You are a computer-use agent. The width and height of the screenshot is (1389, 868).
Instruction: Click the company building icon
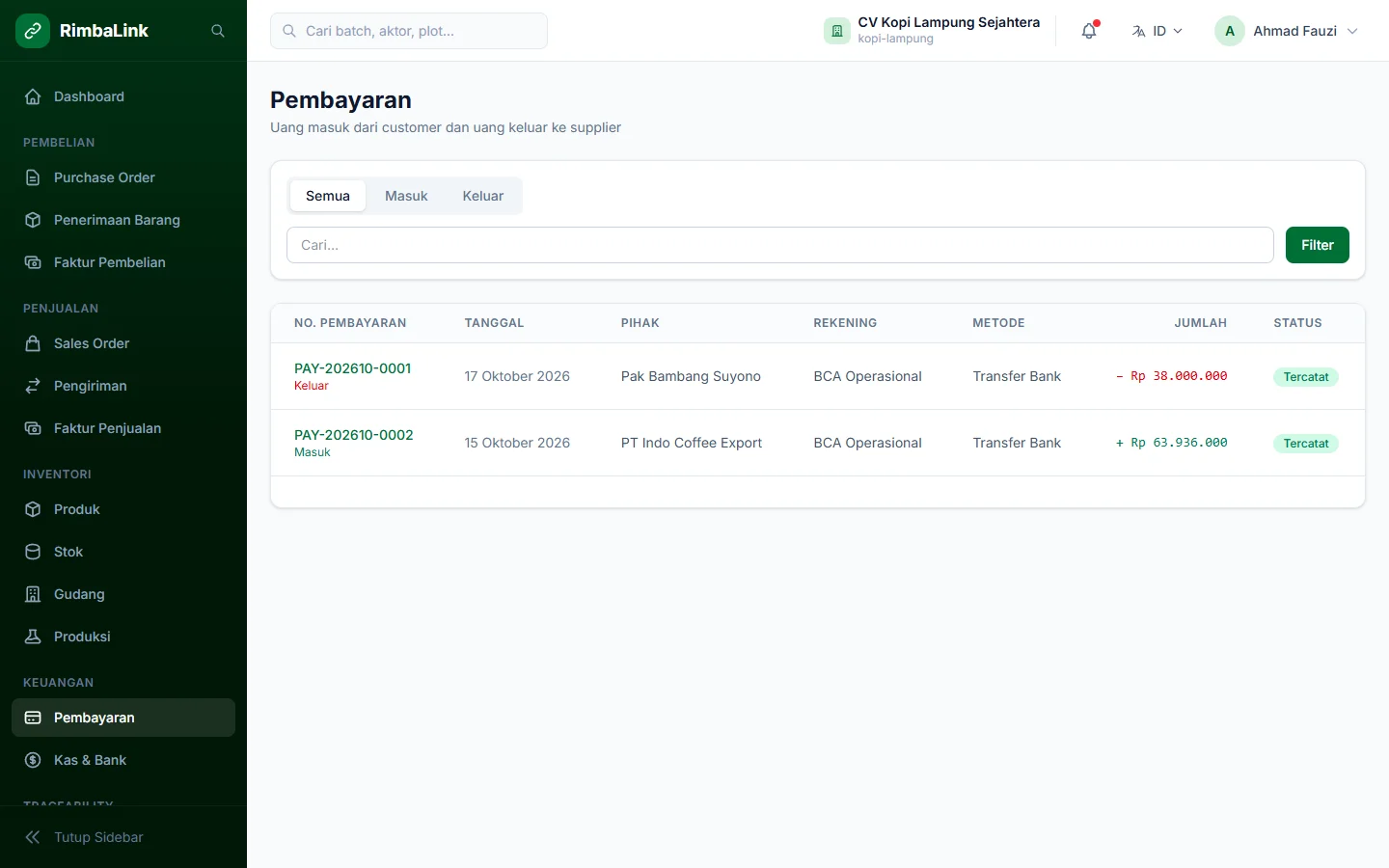coord(836,31)
